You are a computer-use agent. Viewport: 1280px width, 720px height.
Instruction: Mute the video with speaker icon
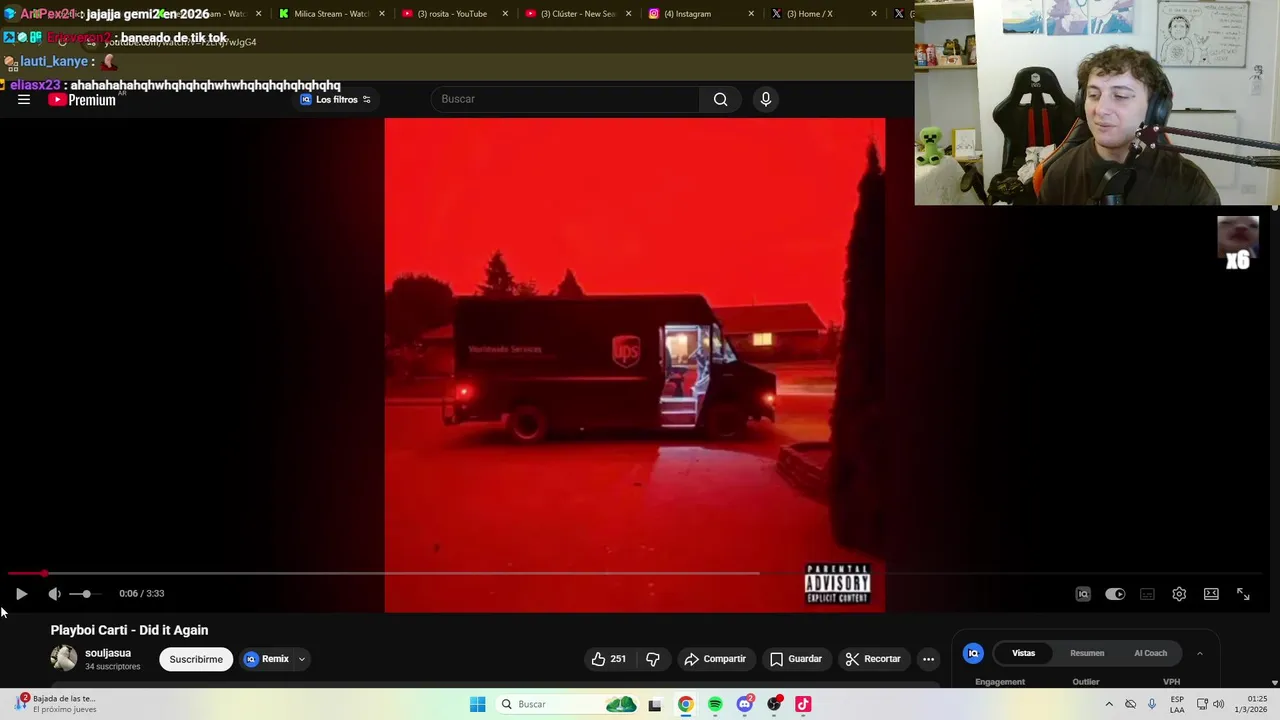coord(55,594)
